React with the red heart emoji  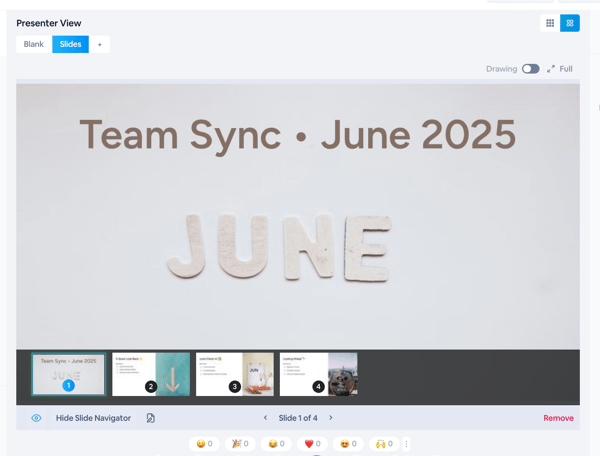[x=312, y=444]
